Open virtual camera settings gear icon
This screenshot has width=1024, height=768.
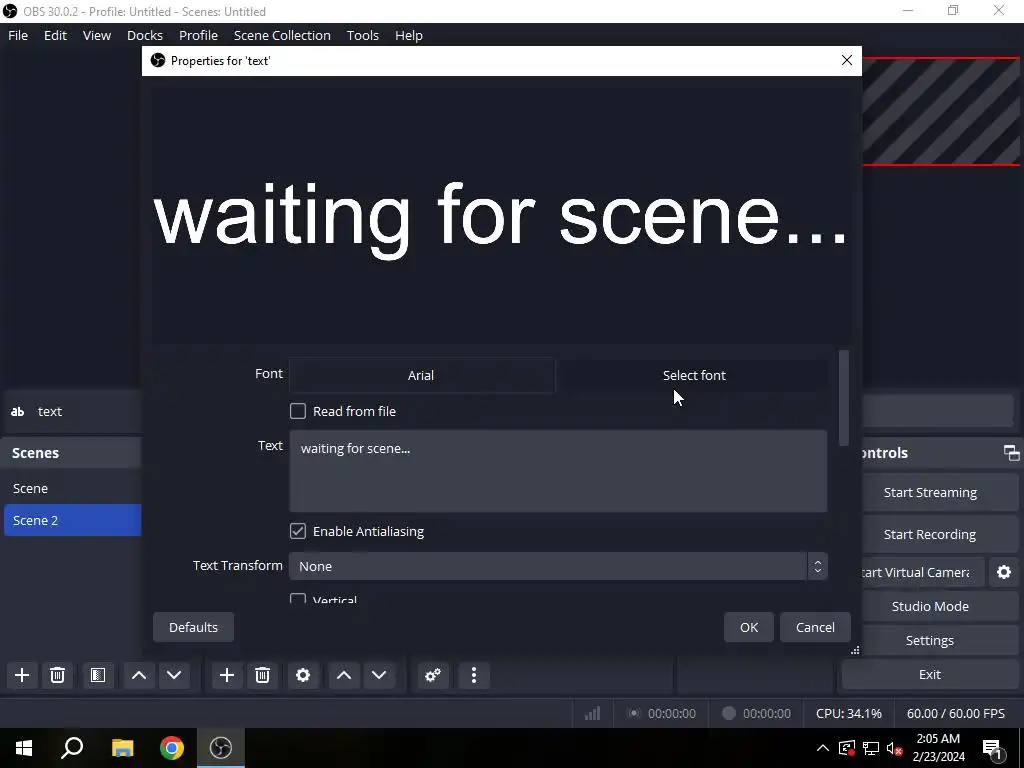1004,572
